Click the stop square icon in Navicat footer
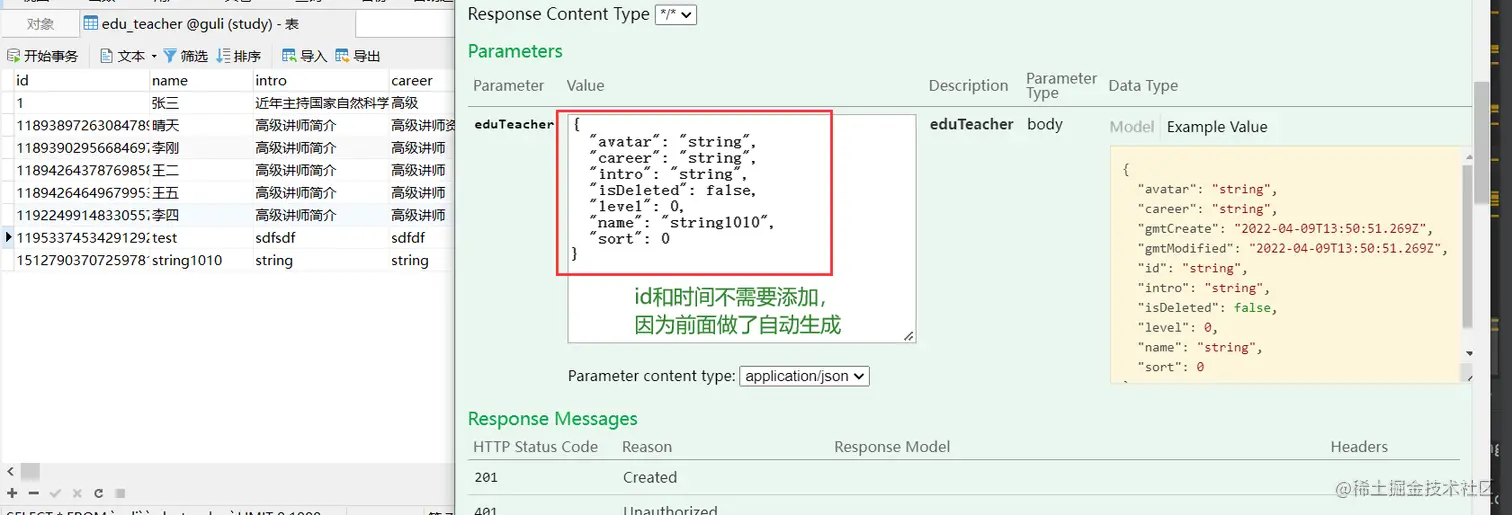 pos(120,493)
